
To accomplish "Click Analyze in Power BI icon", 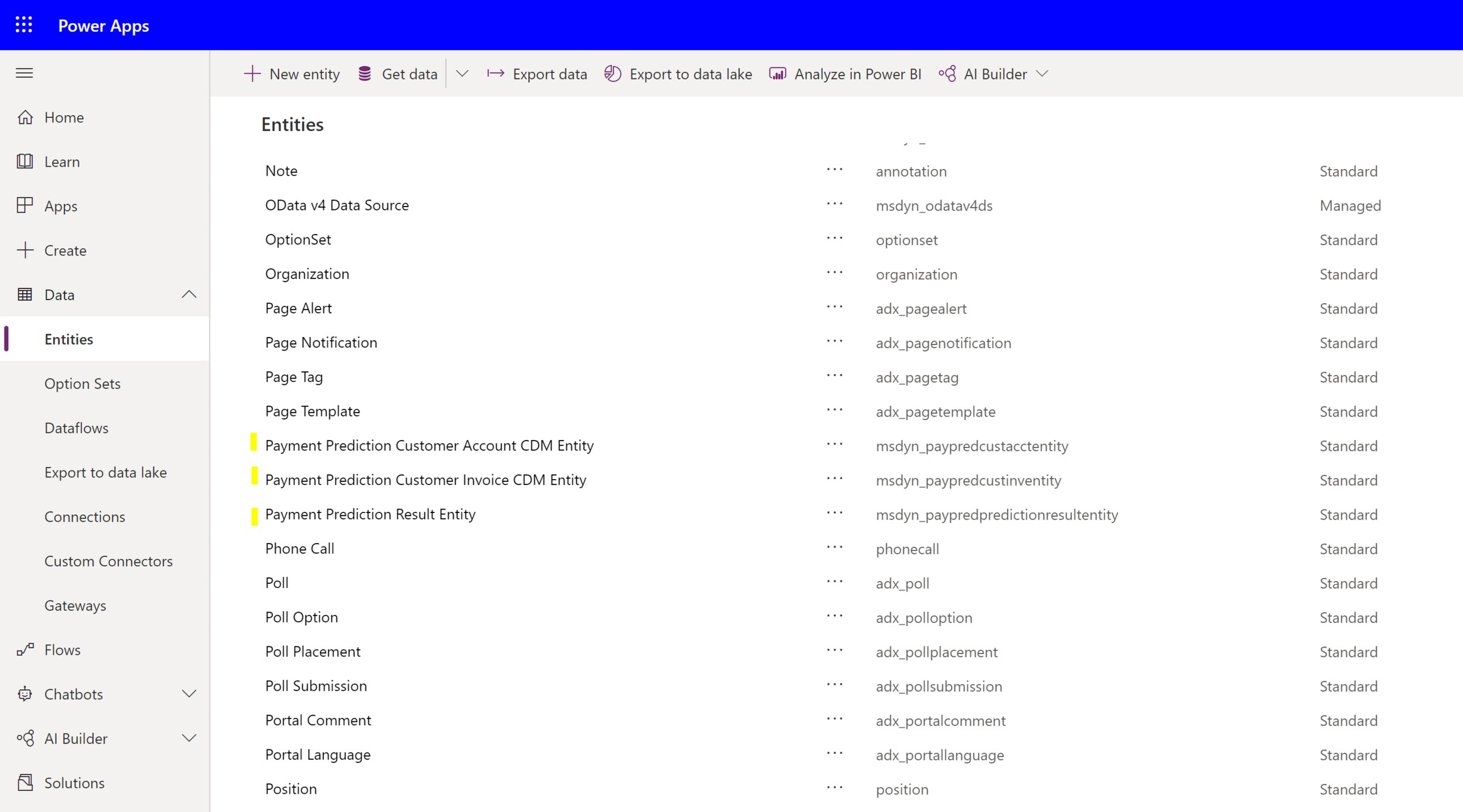I will (777, 74).
